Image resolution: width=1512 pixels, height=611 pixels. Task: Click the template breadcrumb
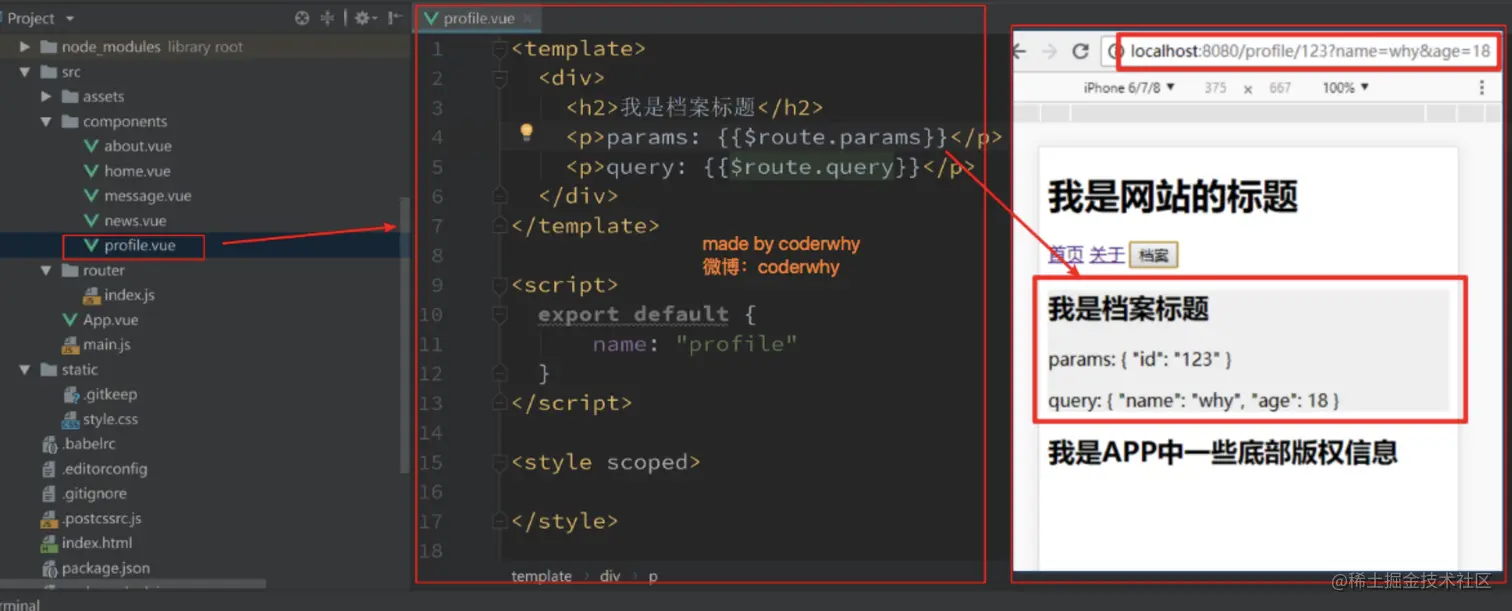tap(541, 576)
